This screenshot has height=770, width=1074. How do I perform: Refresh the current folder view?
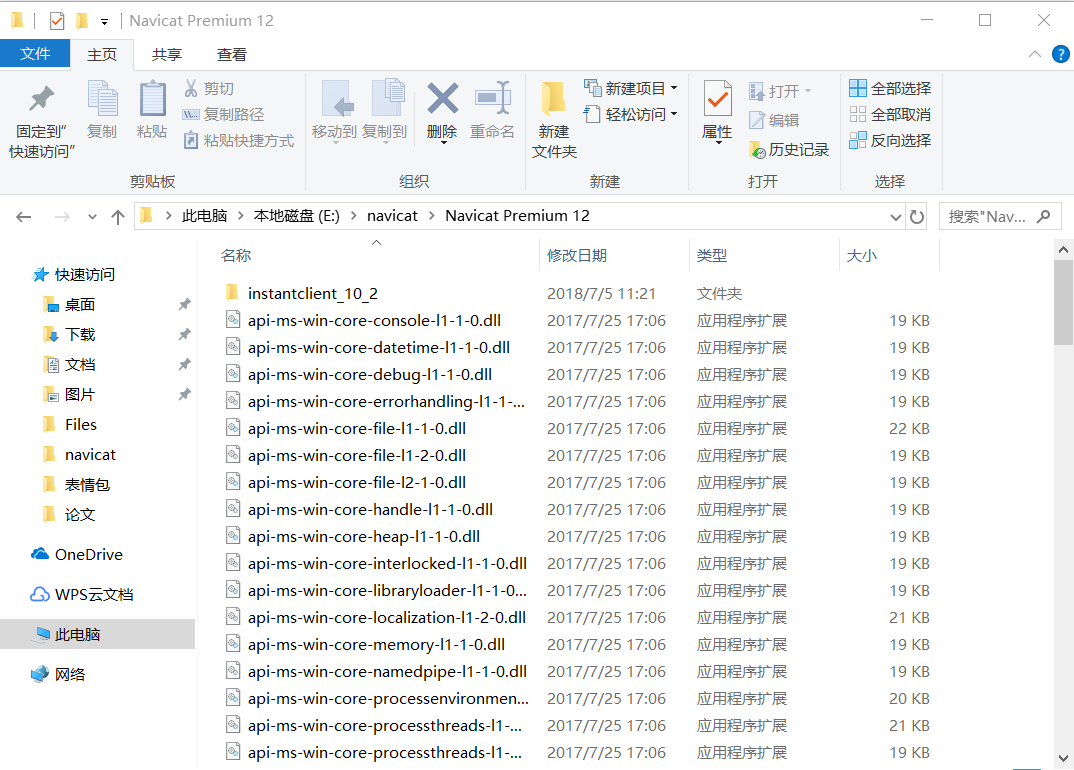(916, 217)
